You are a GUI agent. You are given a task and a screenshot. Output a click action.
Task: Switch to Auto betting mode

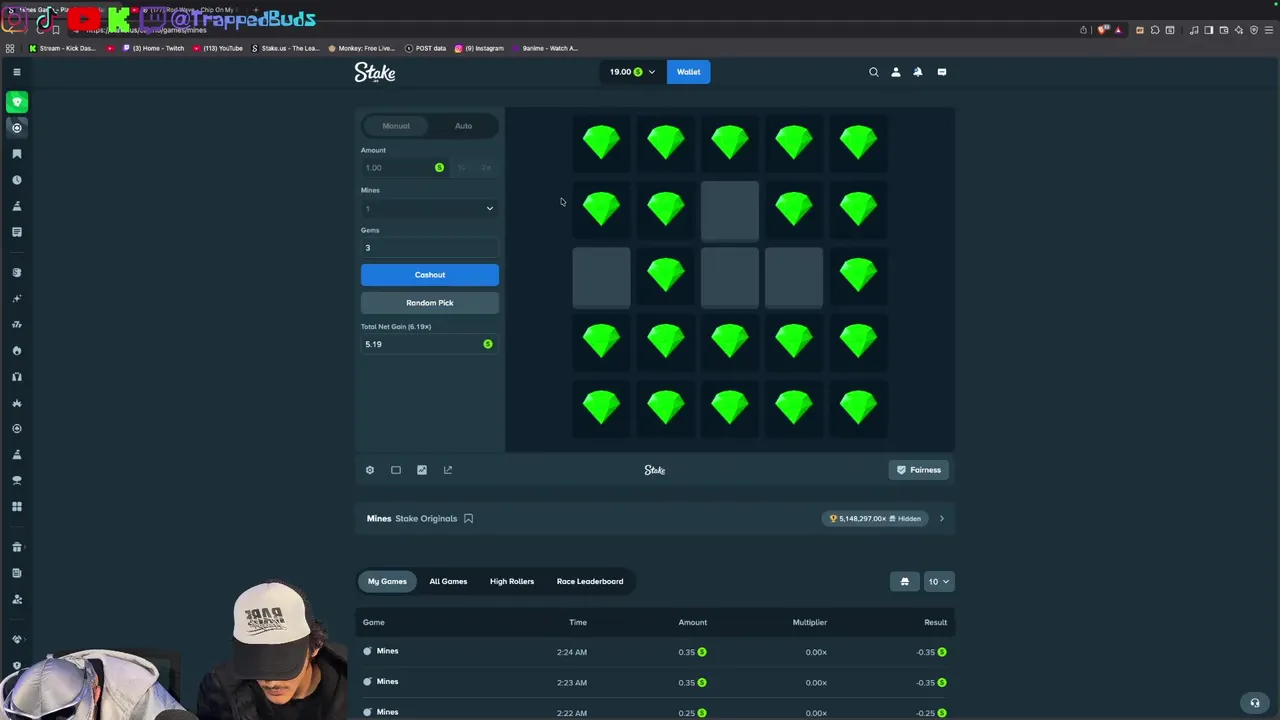click(463, 126)
